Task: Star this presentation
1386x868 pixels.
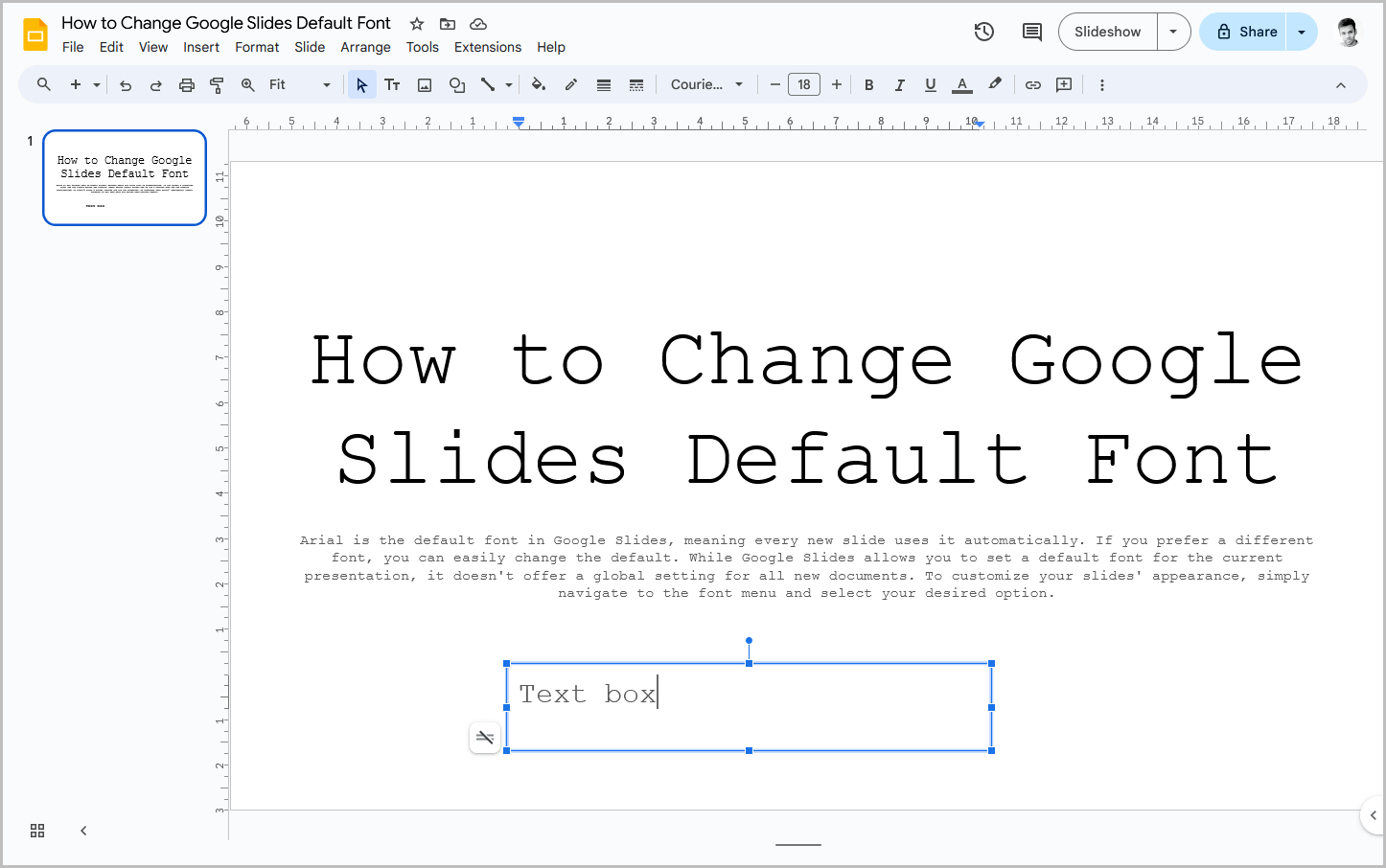Action: (417, 24)
